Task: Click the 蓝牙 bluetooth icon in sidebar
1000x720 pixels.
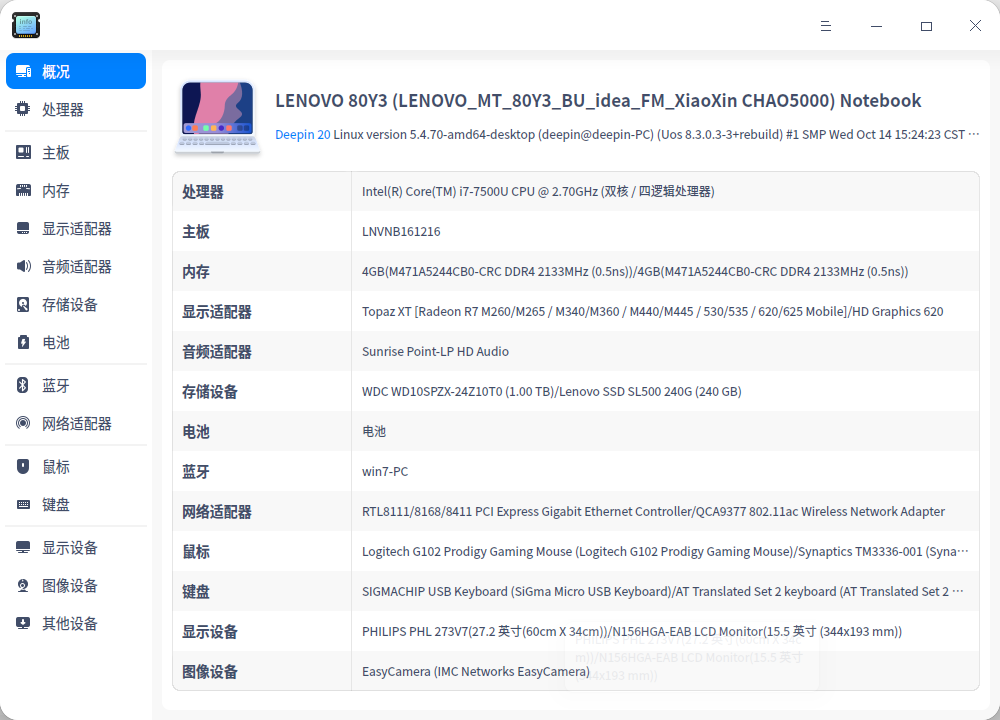Action: coord(23,385)
